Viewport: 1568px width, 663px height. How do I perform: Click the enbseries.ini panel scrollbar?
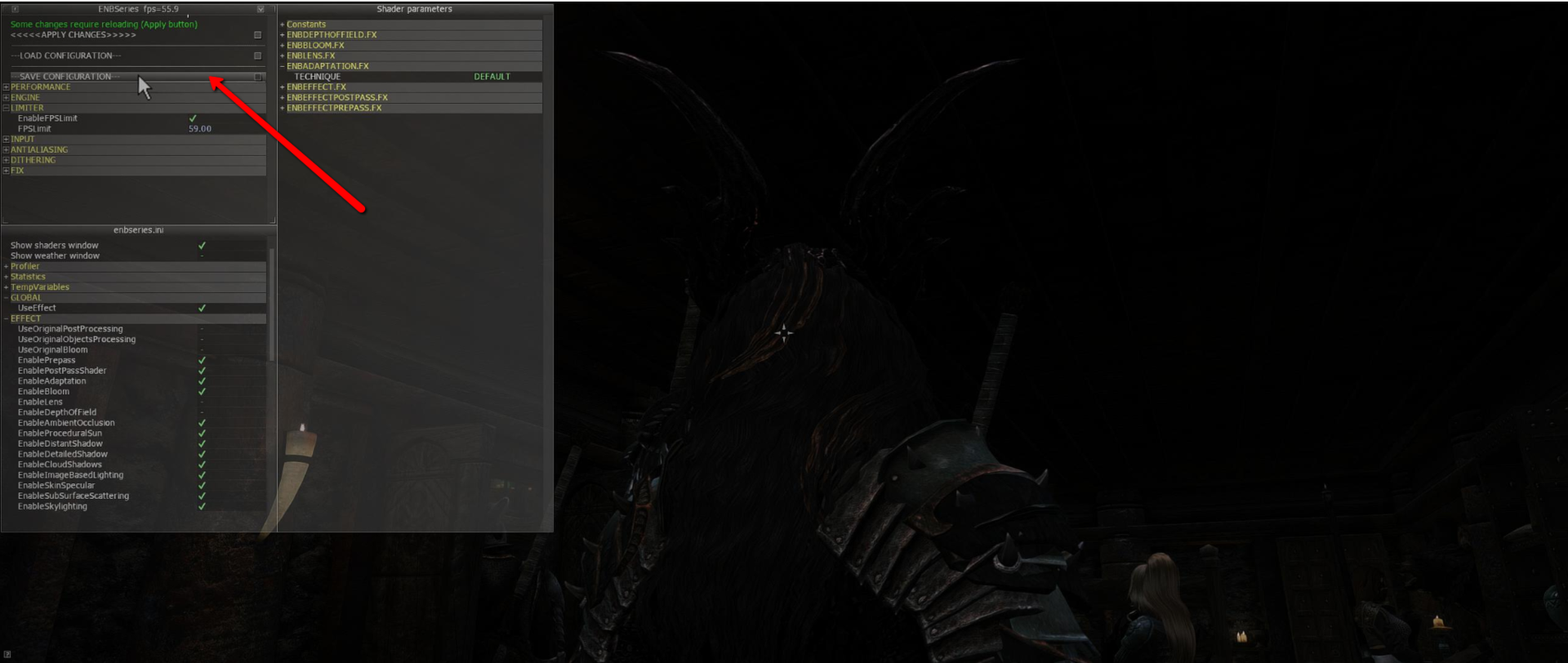pos(271,304)
